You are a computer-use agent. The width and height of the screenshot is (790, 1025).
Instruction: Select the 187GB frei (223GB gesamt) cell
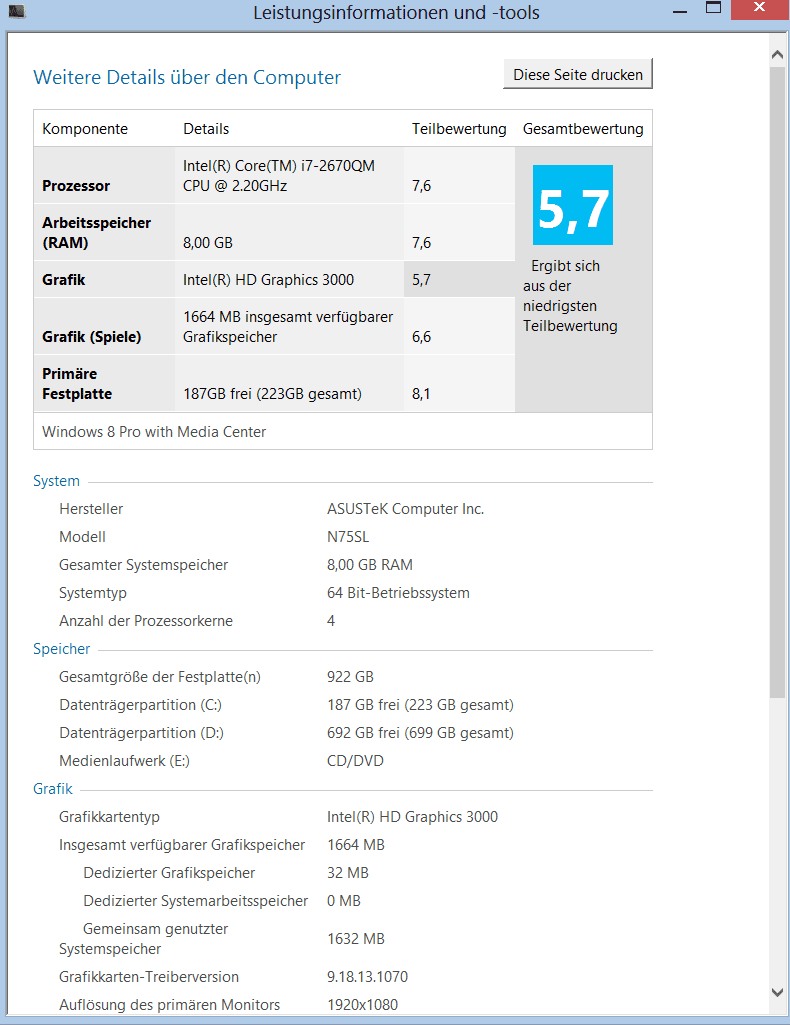click(272, 394)
